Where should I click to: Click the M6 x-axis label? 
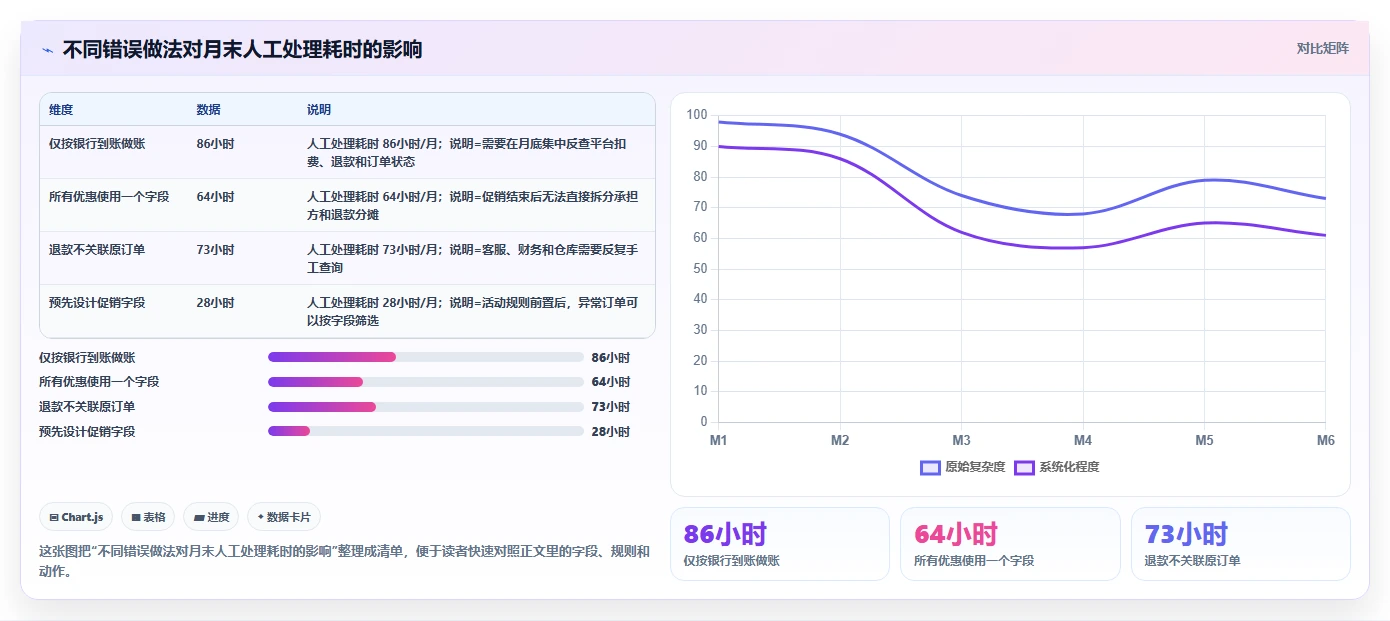click(x=1326, y=440)
